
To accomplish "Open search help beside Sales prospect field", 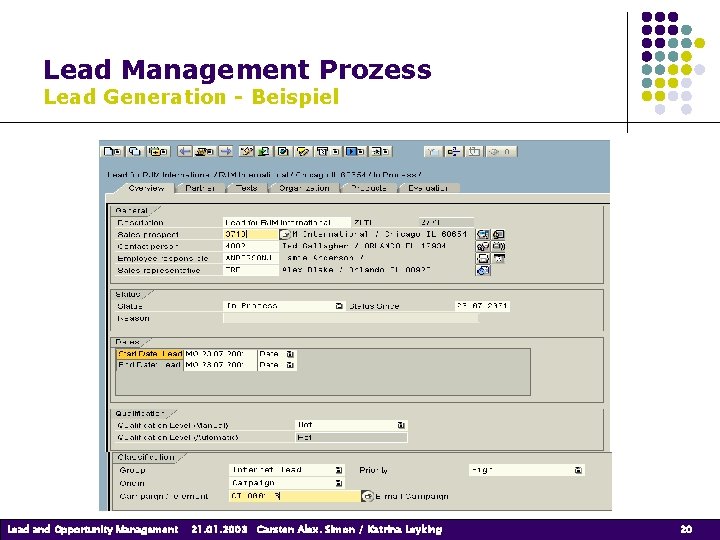I will point(285,235).
